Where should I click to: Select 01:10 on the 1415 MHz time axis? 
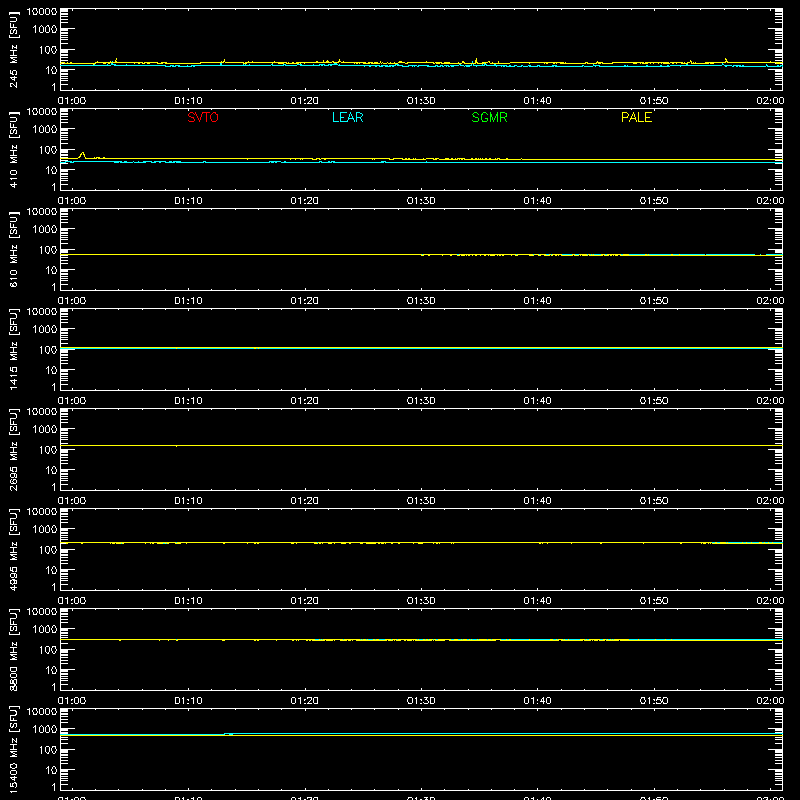188,401
